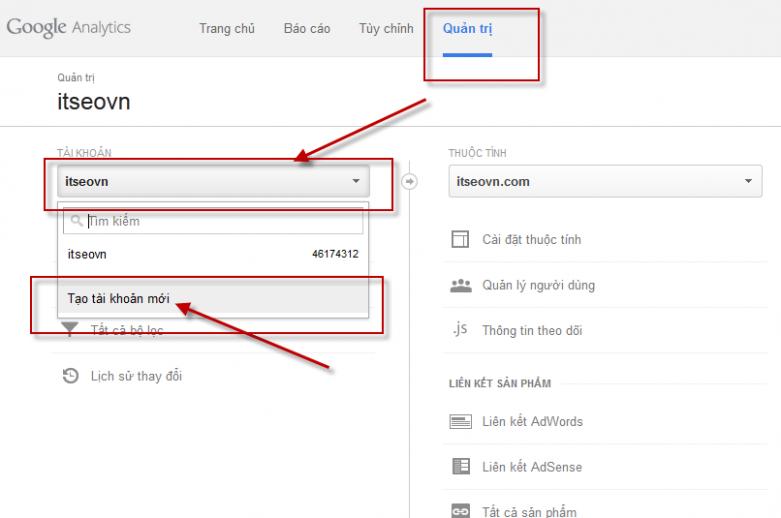This screenshot has height=518, width=781.
Task: Click the filter funnel icon
Action: [x=70, y=329]
